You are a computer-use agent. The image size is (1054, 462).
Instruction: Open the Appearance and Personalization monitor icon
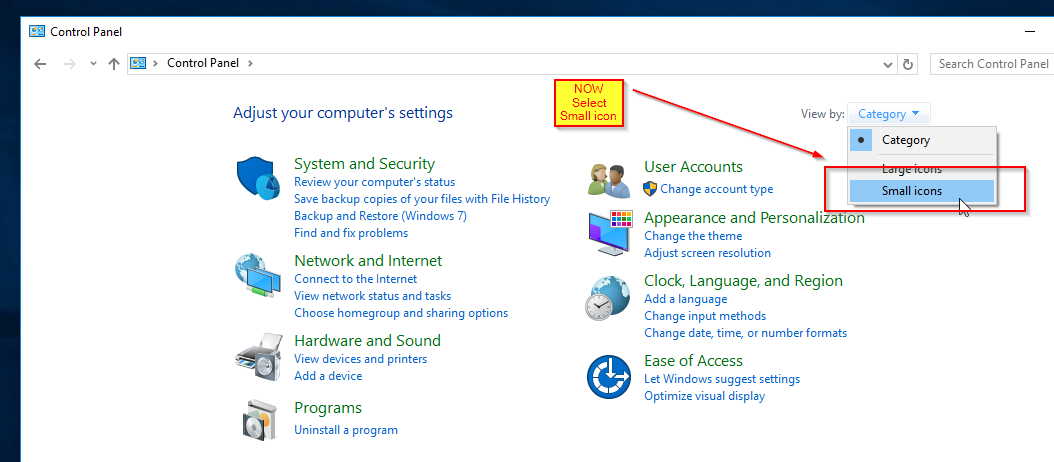coord(611,233)
